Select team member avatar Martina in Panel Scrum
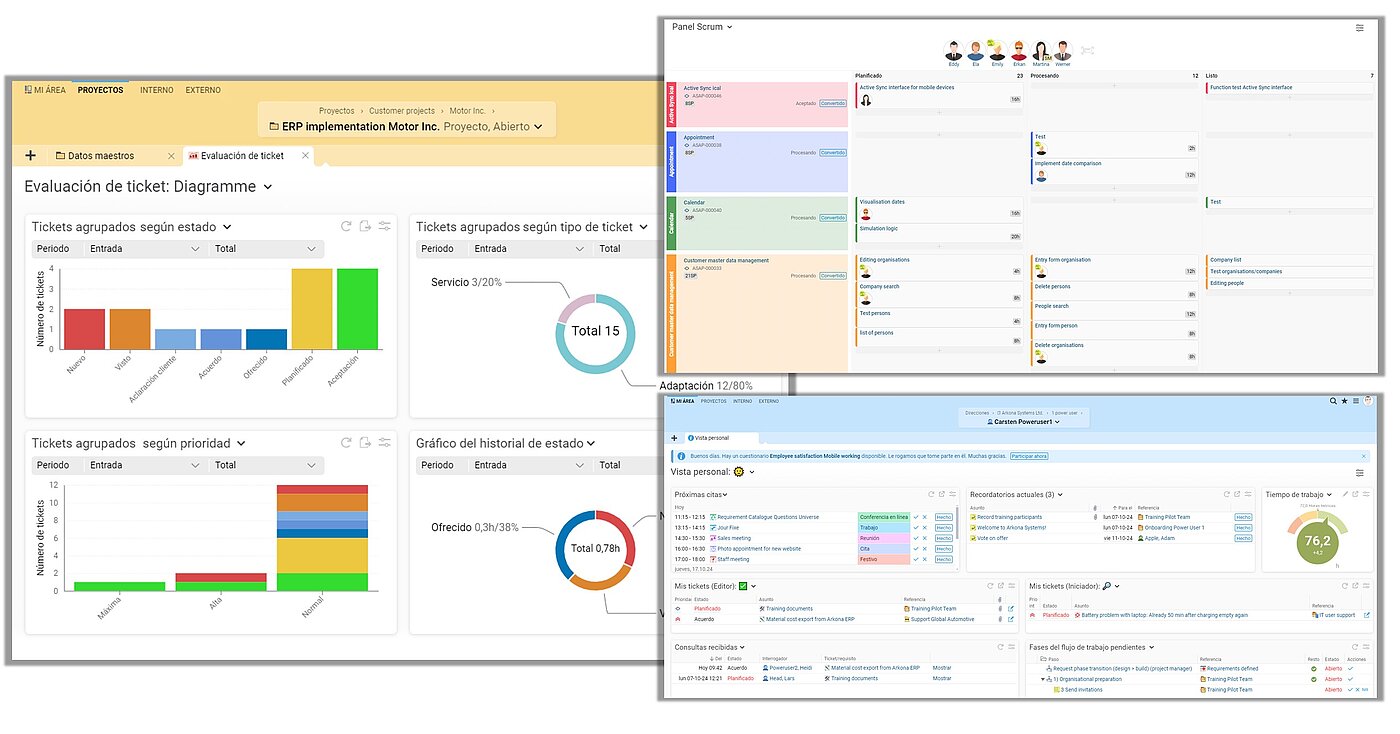1400x734 pixels. tap(1041, 51)
